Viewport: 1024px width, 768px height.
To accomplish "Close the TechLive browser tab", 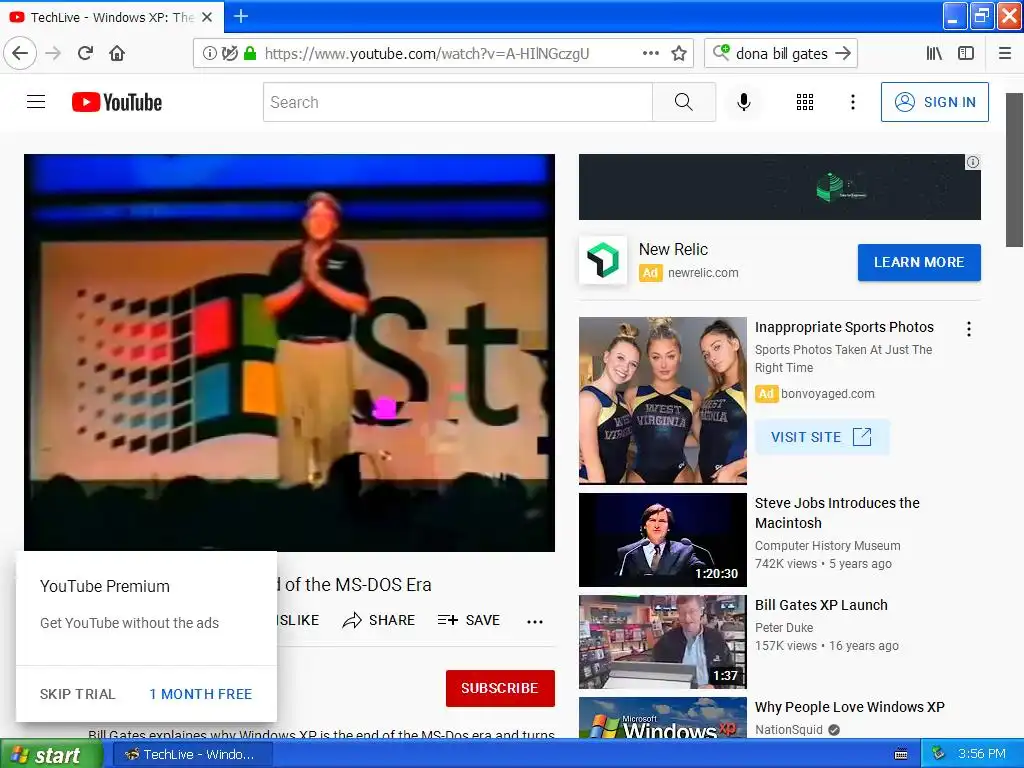I will (207, 17).
